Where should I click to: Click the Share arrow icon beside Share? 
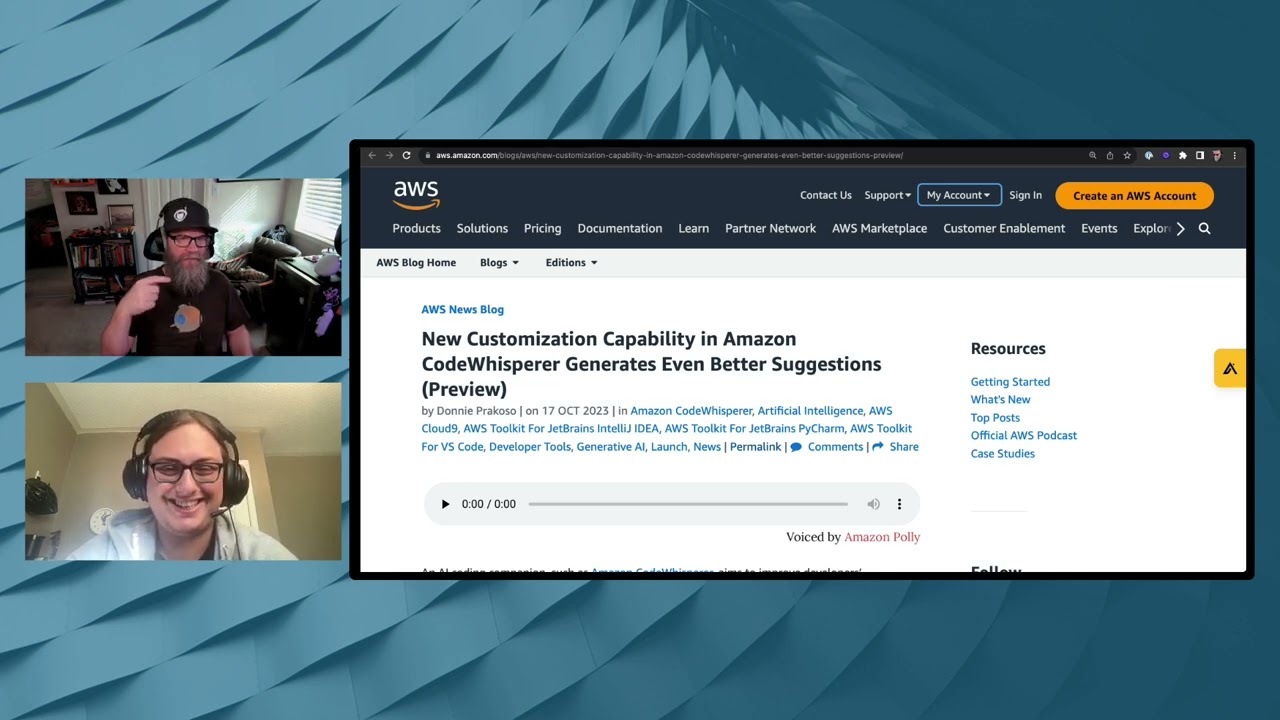coord(878,447)
